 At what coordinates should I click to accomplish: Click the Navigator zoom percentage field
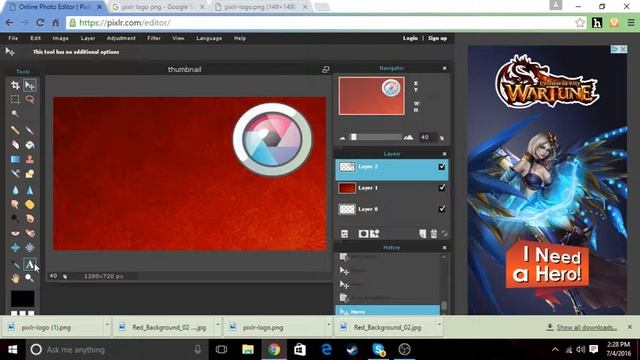pos(427,138)
